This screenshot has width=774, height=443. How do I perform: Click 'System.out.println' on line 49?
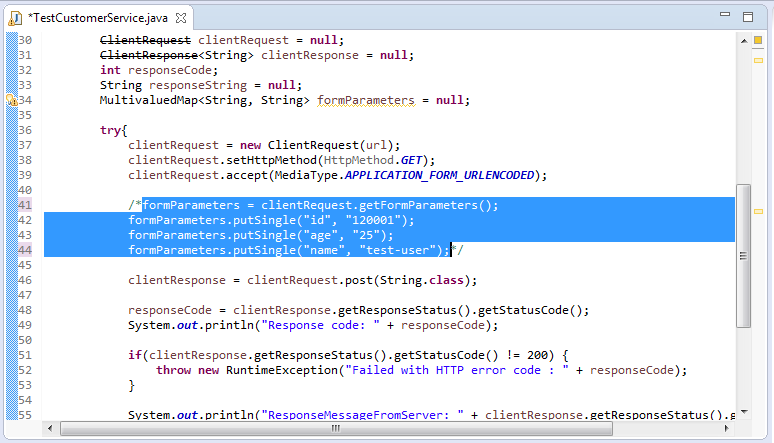point(191,325)
